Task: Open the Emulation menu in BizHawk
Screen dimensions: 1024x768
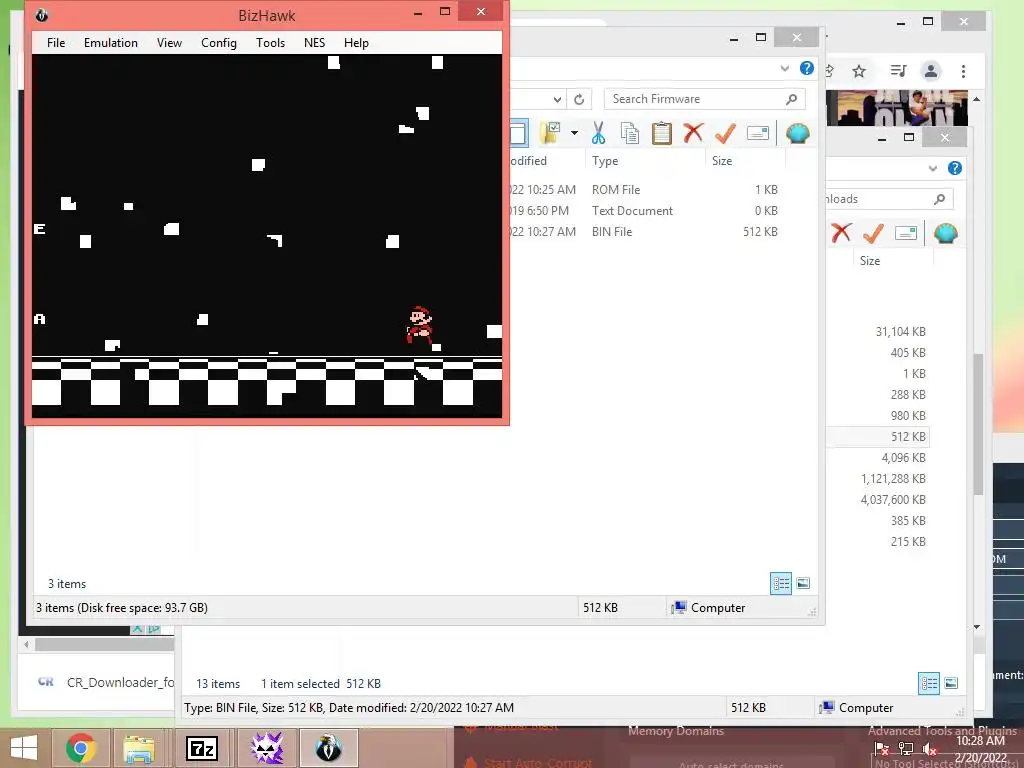Action: coord(110,42)
